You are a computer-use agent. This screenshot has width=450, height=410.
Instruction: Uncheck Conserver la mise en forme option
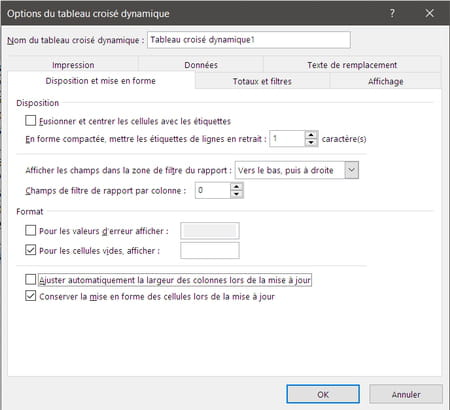pyautogui.click(x=31, y=296)
